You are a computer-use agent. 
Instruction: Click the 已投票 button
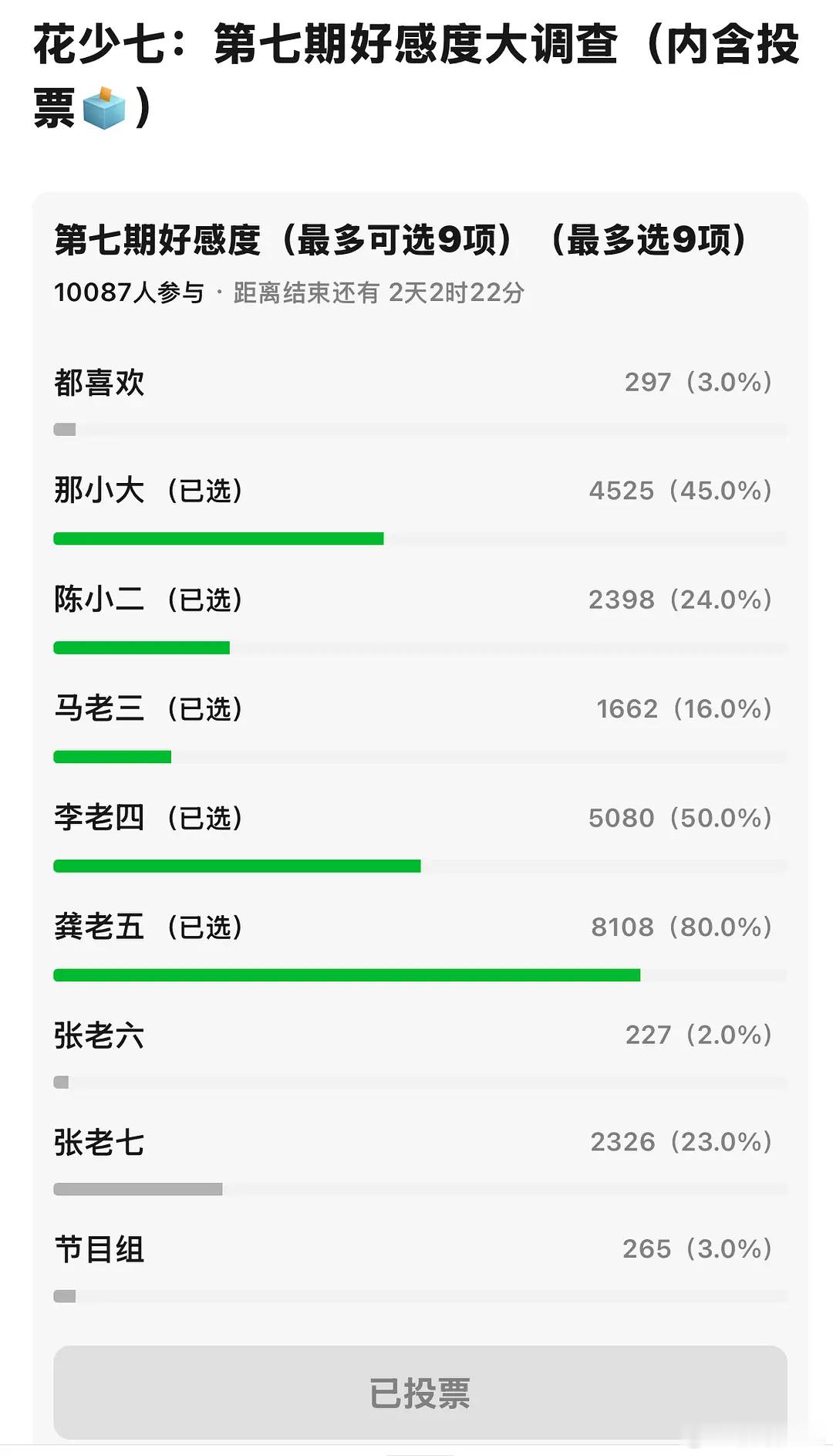[420, 1392]
